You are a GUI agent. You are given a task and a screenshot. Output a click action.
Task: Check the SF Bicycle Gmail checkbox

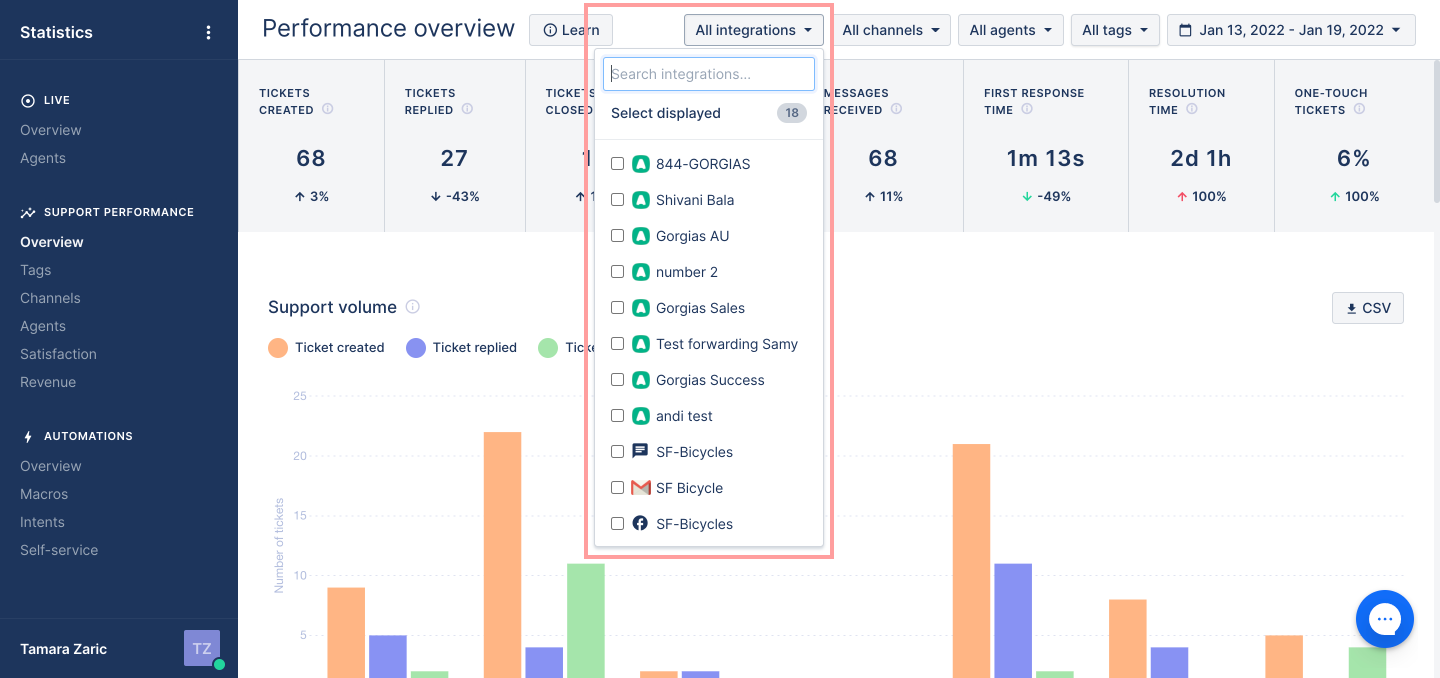[617, 488]
